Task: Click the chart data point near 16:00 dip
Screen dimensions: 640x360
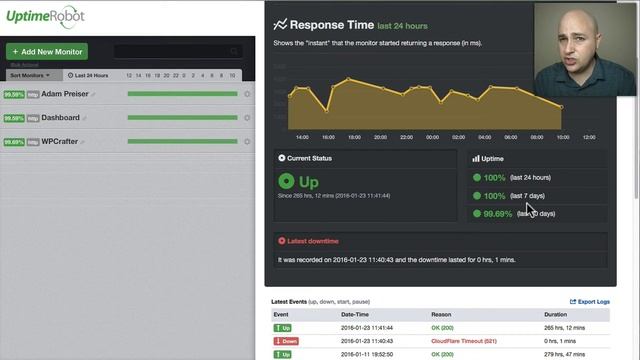Action: pos(327,111)
